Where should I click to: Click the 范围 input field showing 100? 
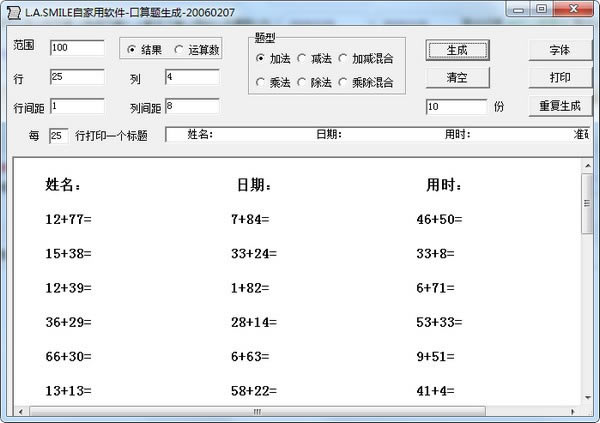77,48
